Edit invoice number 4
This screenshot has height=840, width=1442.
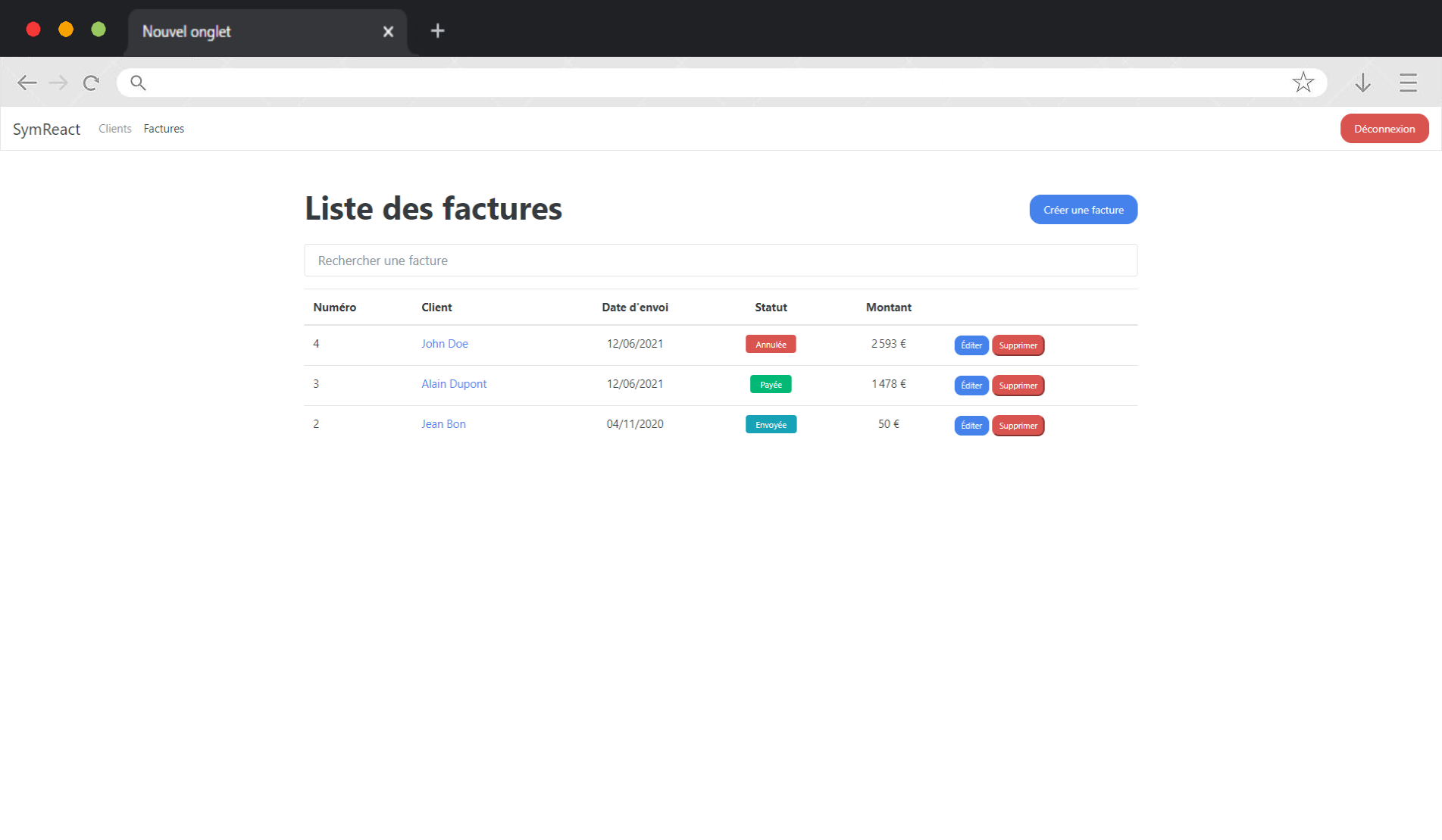tap(971, 345)
